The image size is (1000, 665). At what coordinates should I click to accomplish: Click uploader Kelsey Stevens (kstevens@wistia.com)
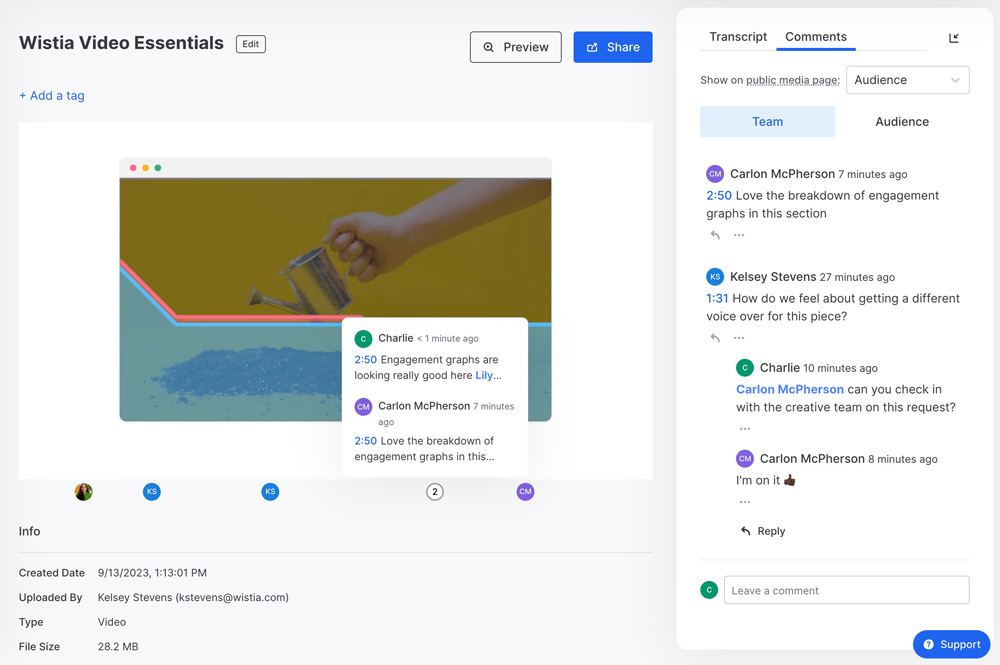pos(193,597)
